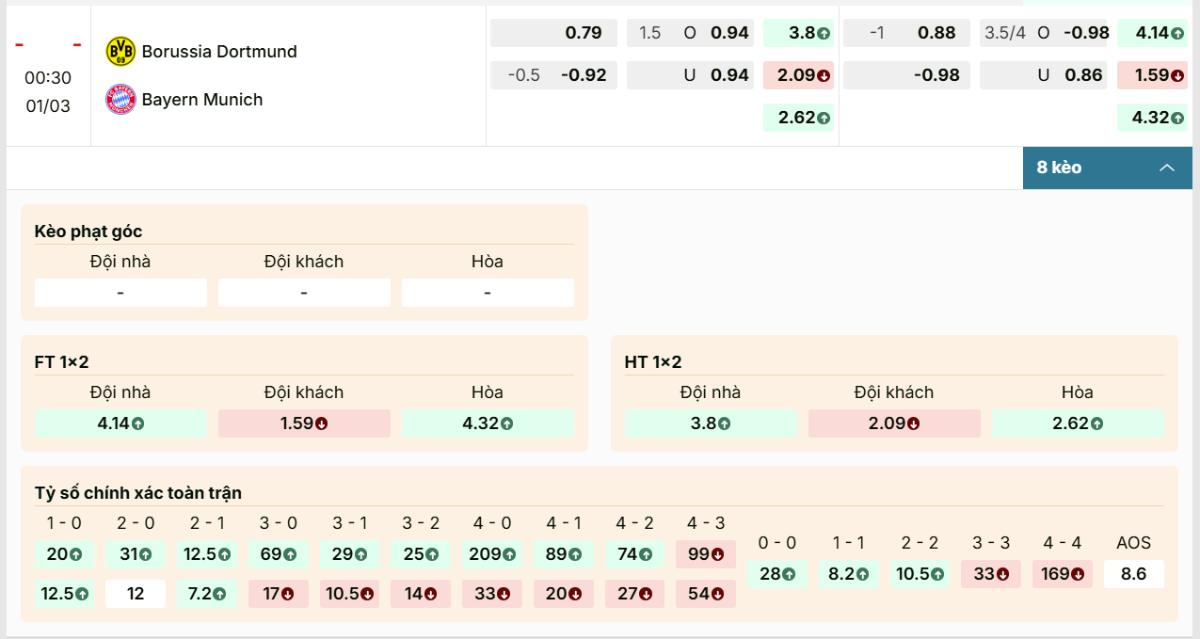Pick correct score 4-4 odds 169
This screenshot has height=639, width=1200.
pos(1062,574)
